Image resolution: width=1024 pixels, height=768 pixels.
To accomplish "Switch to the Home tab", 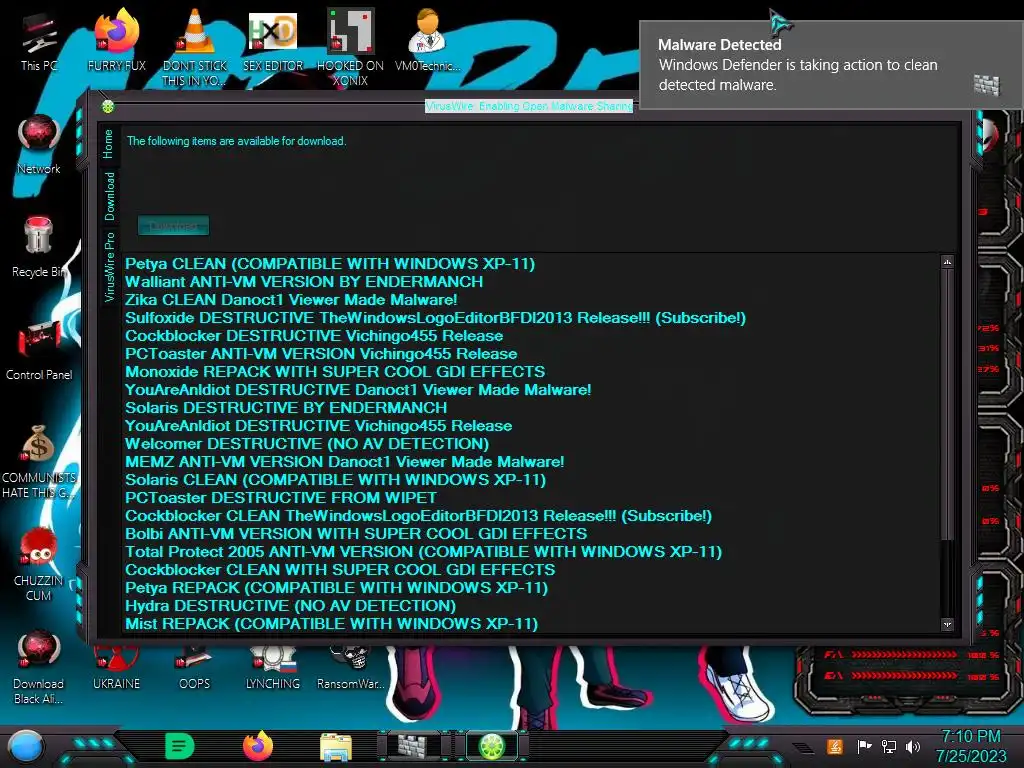I will (108, 144).
